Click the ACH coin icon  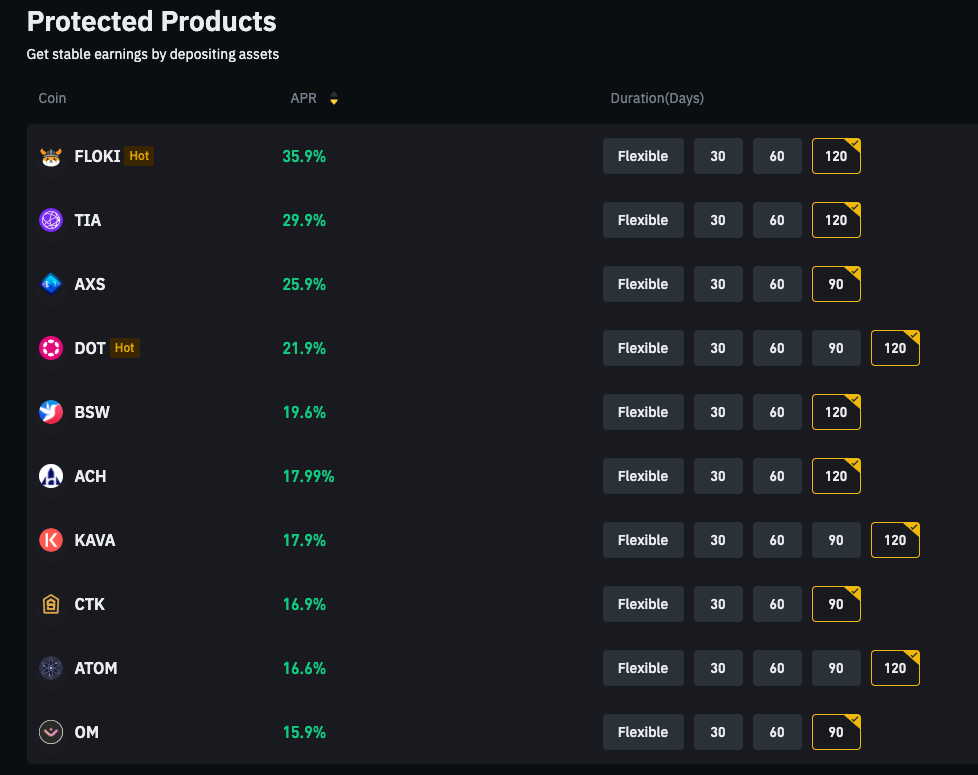click(50, 476)
